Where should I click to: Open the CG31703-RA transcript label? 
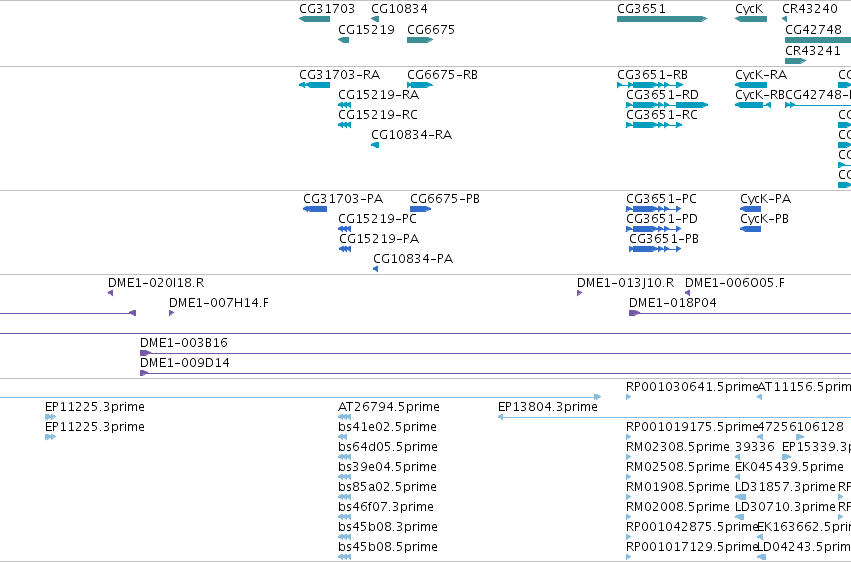point(340,75)
